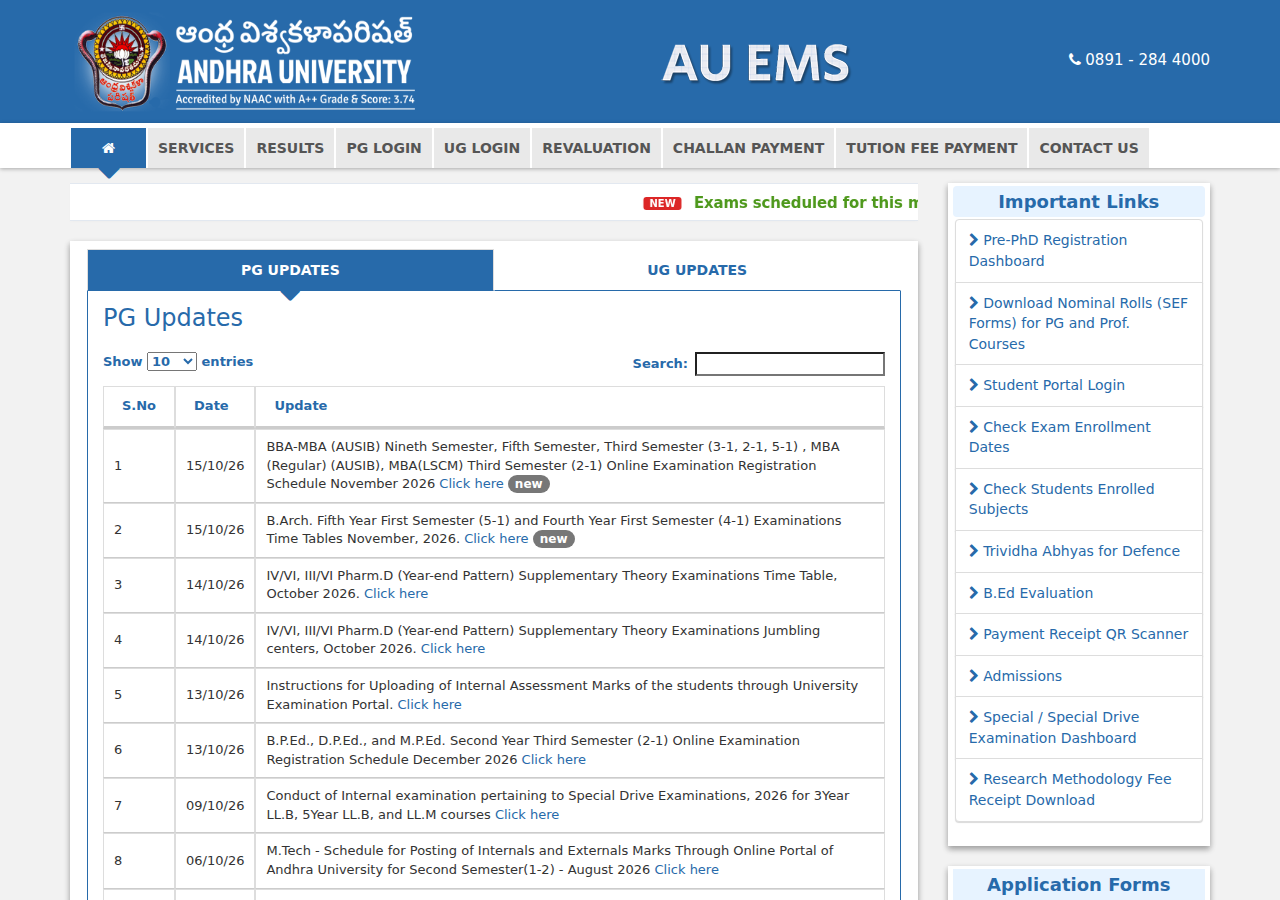Sort the table by S.No column
Screen dimensions: 1280x900
click(x=139, y=406)
